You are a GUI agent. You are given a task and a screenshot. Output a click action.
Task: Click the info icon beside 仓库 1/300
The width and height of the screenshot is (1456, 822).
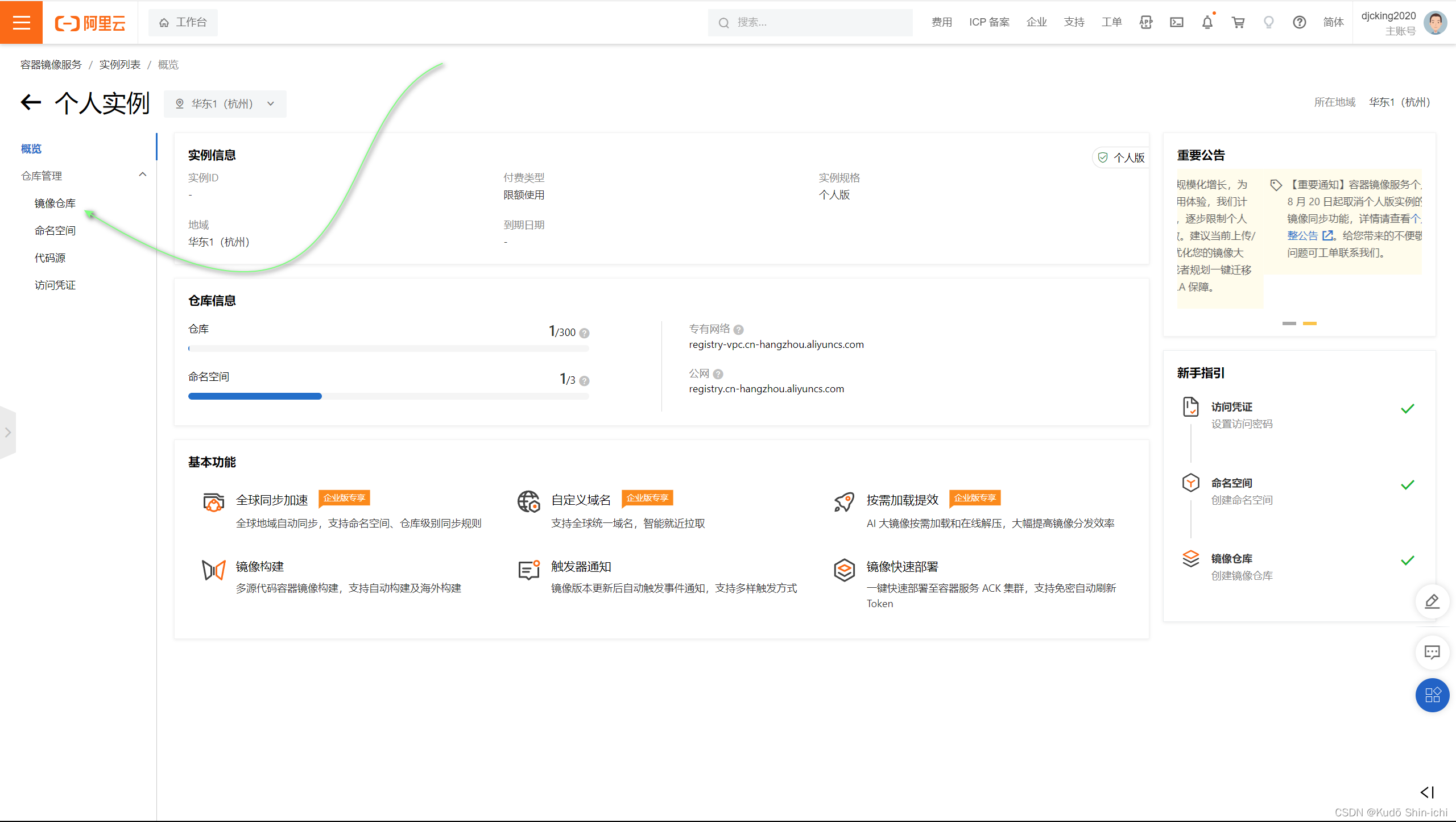584,333
